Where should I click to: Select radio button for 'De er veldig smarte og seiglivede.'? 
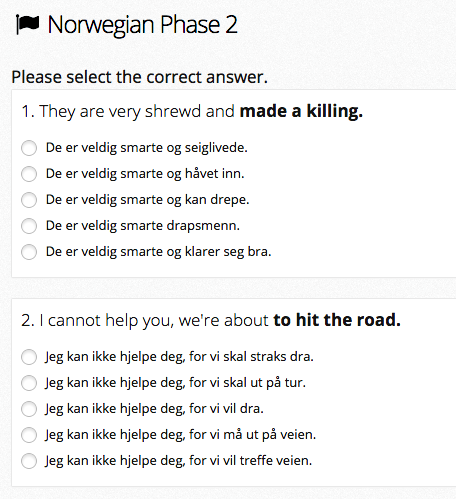[29, 148]
